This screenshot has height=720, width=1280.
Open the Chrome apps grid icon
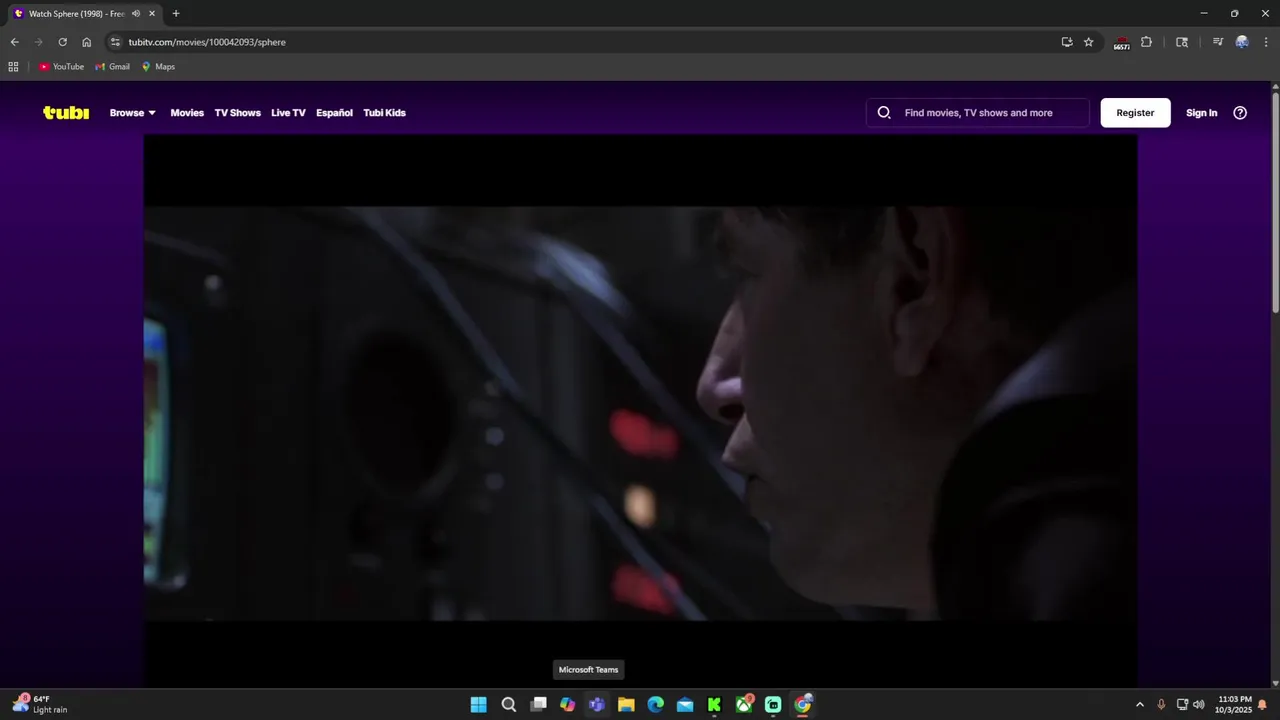click(x=13, y=67)
